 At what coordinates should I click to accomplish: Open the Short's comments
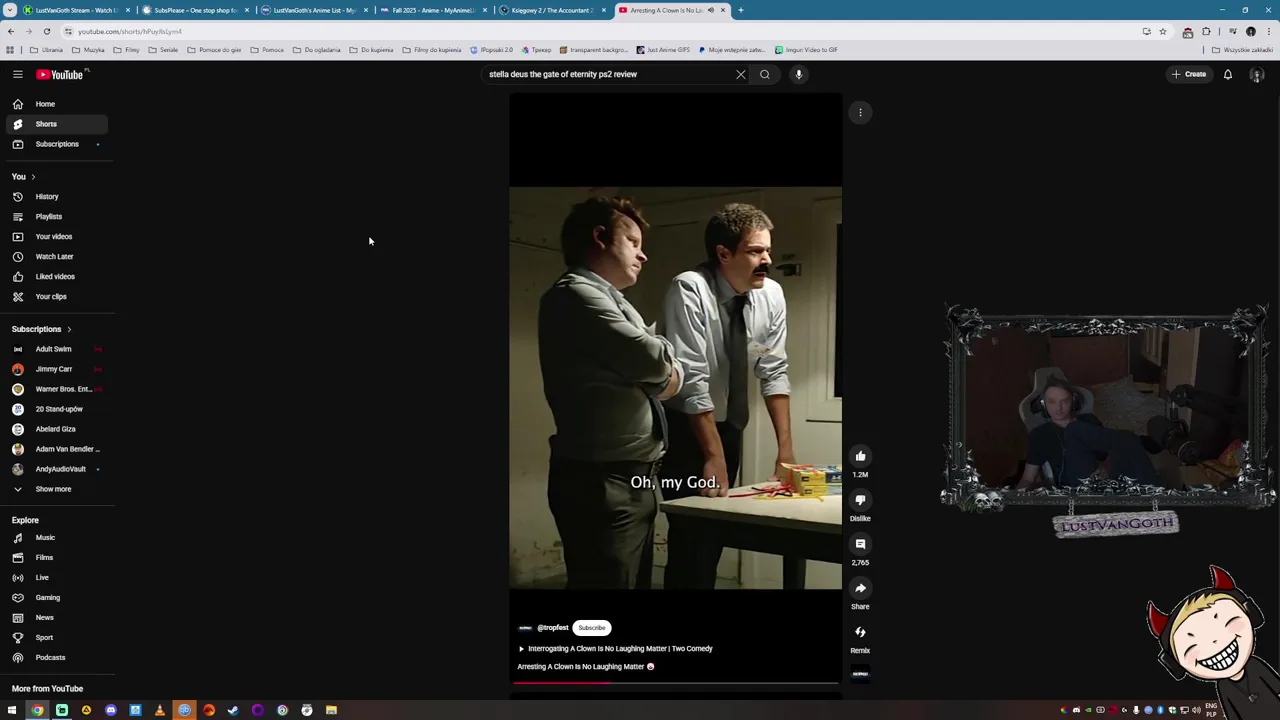click(x=860, y=544)
